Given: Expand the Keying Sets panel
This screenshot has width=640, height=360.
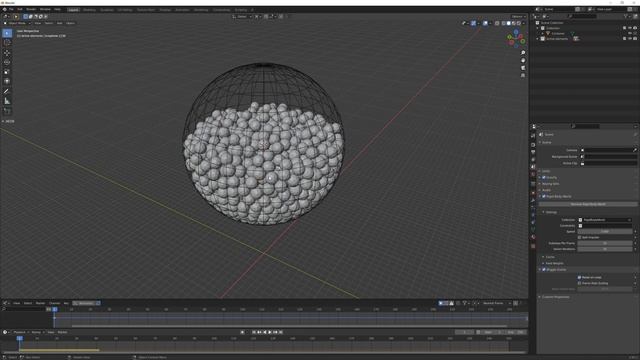Looking at the screenshot, I should pos(549,184).
